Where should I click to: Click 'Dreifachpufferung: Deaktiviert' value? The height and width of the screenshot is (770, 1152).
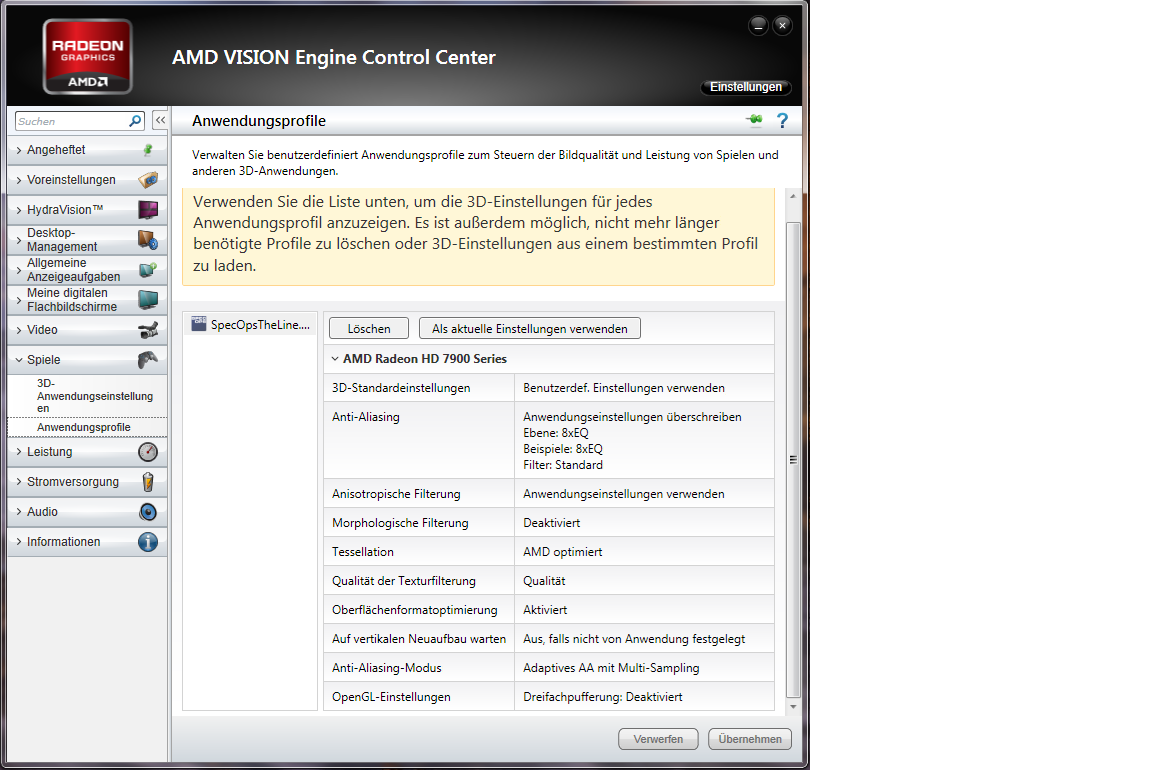[602, 697]
